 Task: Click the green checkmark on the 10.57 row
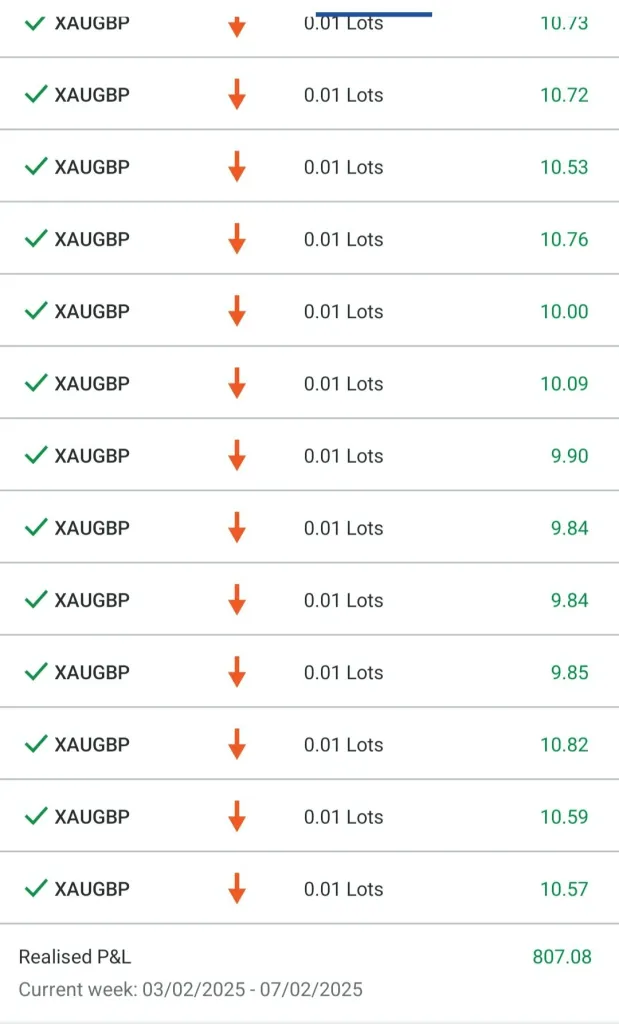click(x=36, y=887)
